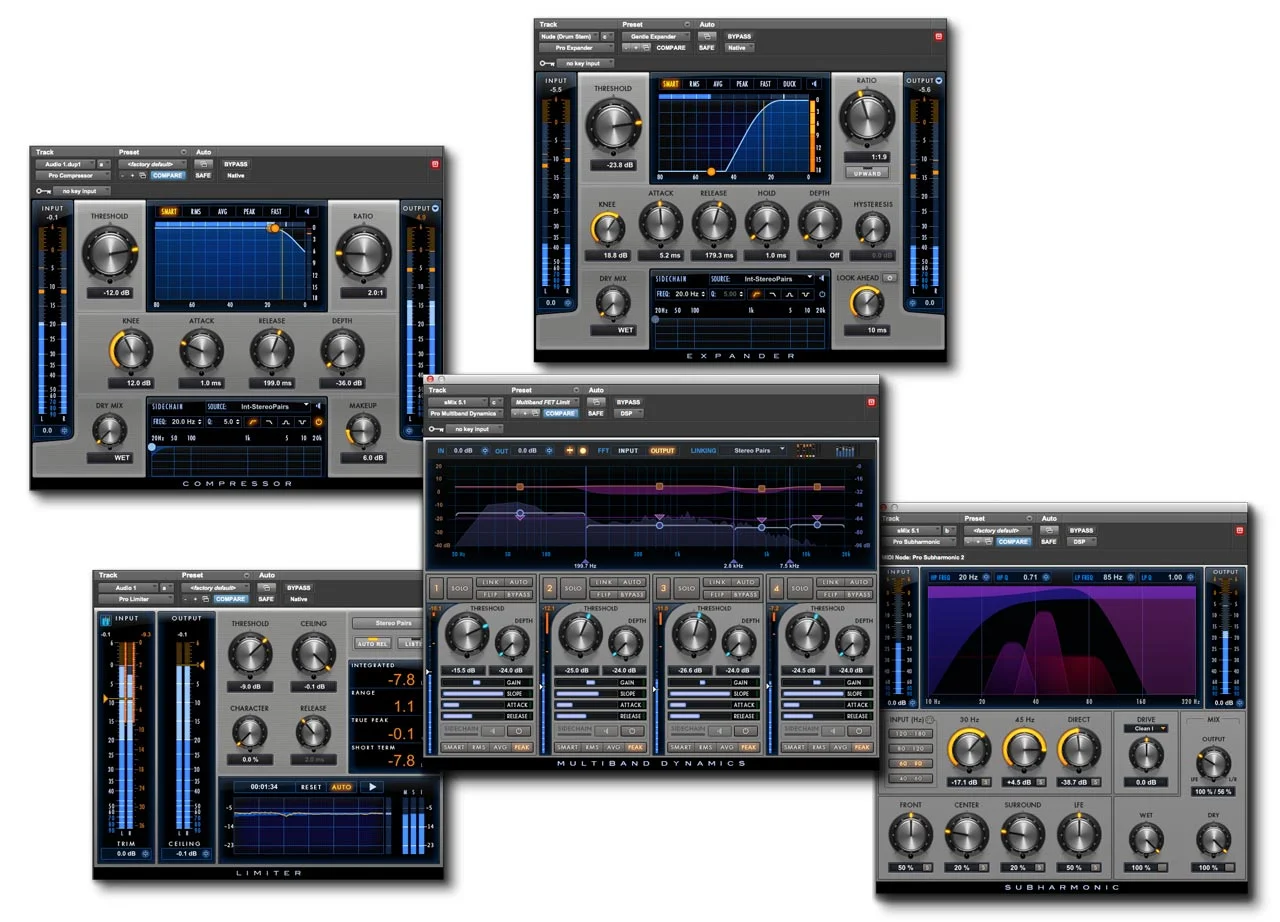The height and width of the screenshot is (922, 1280).
Task: Select INPUT FFT tab in Multiband Dynamics
Action: click(628, 451)
